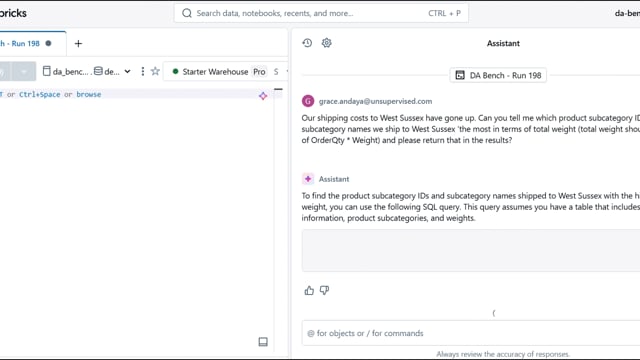Open the kebab more-options menu

pyautogui.click(x=142, y=71)
